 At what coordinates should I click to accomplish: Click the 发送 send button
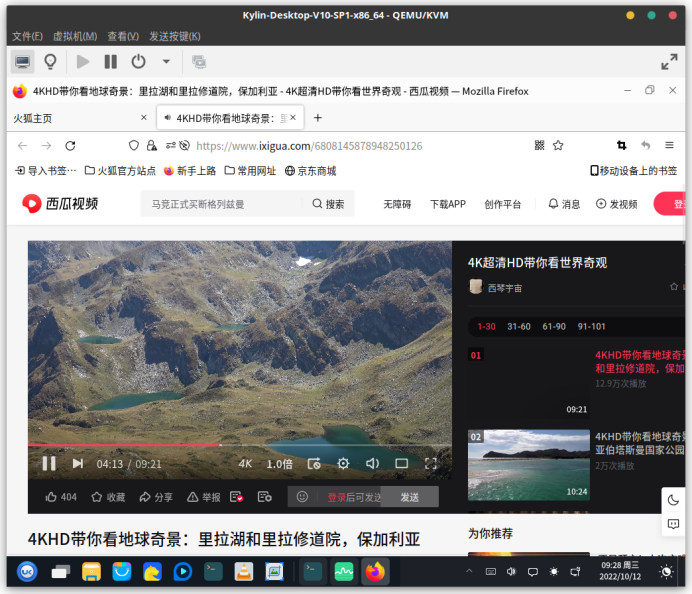tap(410, 497)
